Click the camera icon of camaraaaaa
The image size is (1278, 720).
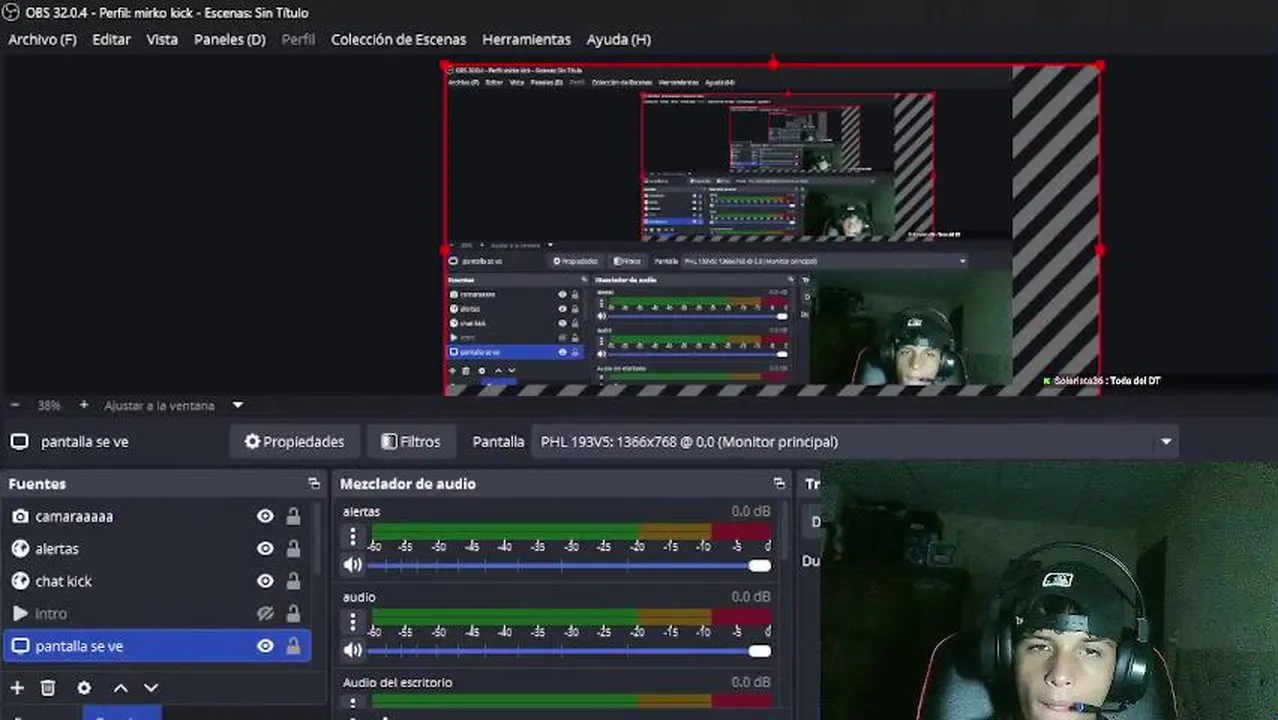pyautogui.click(x=20, y=516)
